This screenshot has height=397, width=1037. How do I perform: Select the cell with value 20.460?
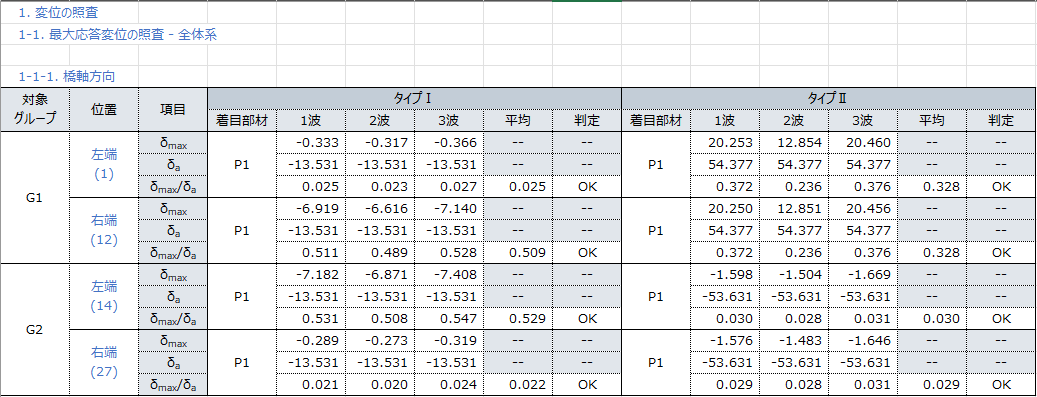pyautogui.click(x=862, y=142)
